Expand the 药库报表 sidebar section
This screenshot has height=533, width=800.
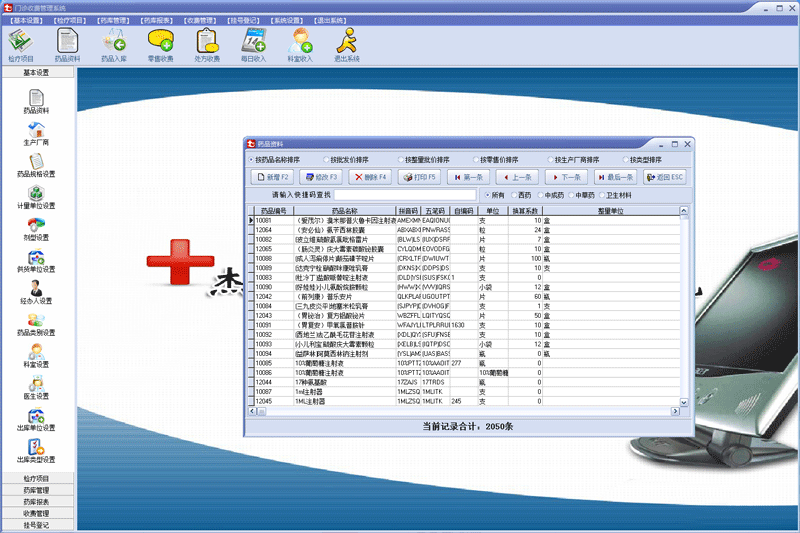[36, 502]
